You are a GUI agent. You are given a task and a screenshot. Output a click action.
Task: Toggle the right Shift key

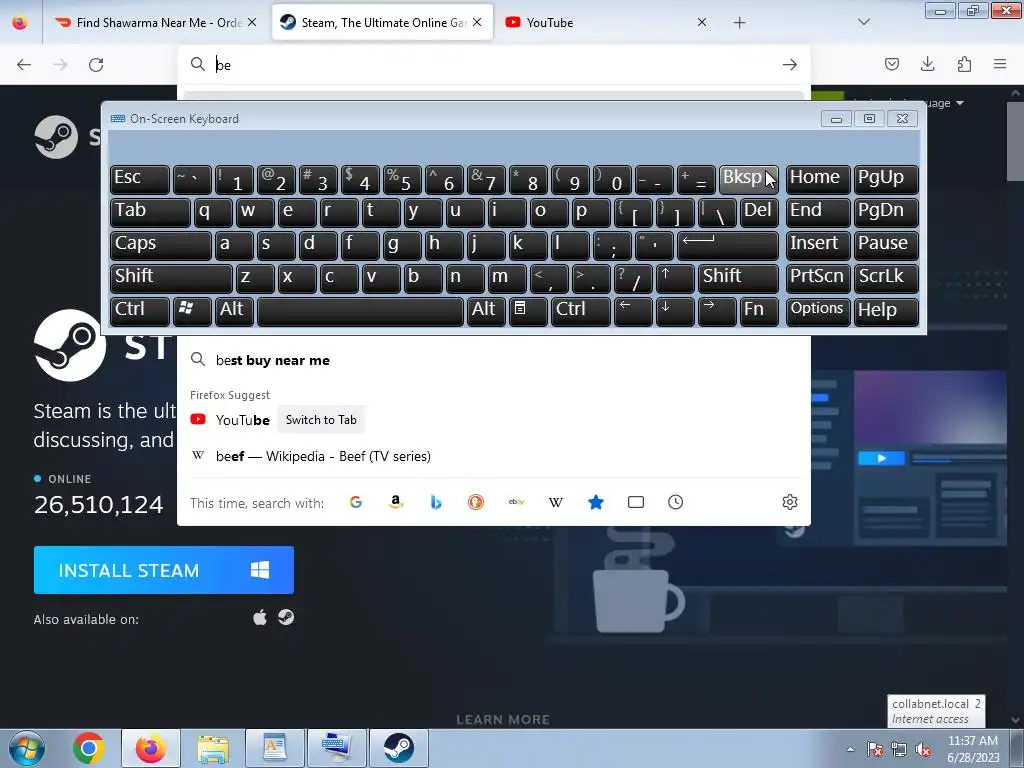click(738, 278)
